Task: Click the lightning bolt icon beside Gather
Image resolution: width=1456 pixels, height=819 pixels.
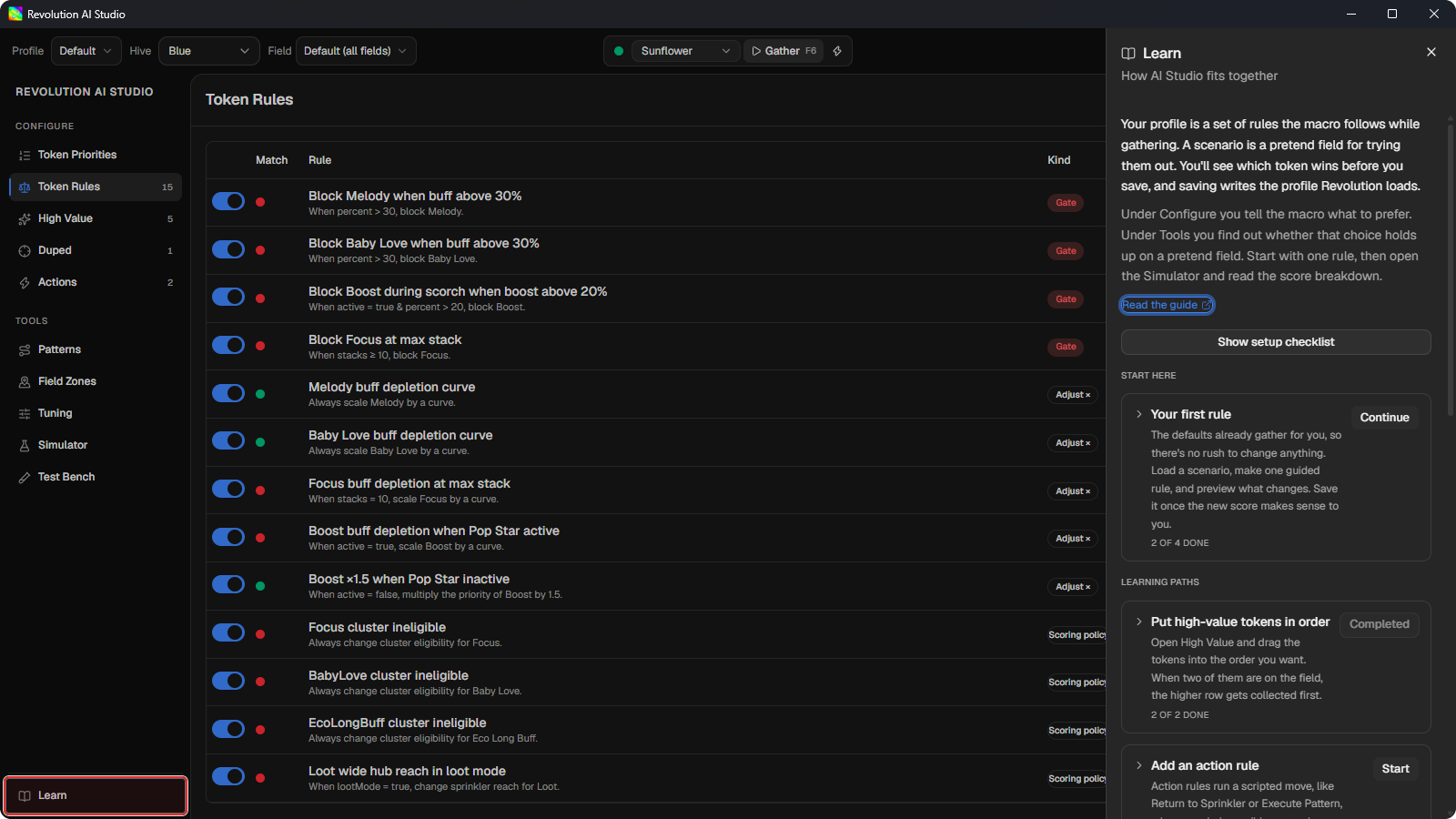Action: coord(837,51)
